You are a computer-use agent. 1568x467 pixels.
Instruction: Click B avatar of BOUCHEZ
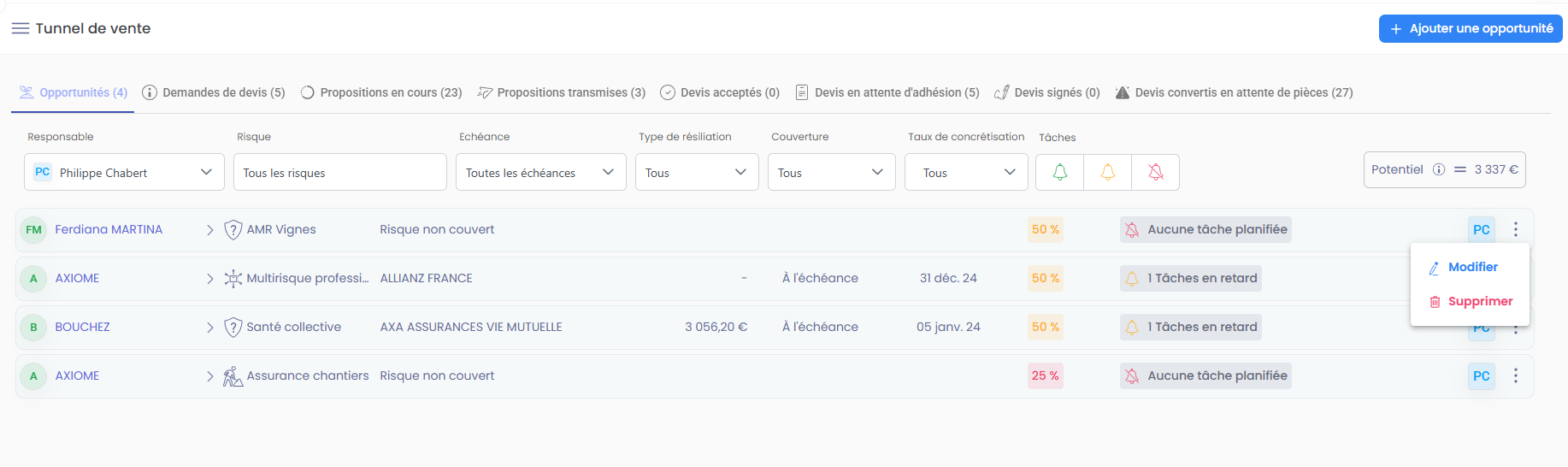[33, 327]
